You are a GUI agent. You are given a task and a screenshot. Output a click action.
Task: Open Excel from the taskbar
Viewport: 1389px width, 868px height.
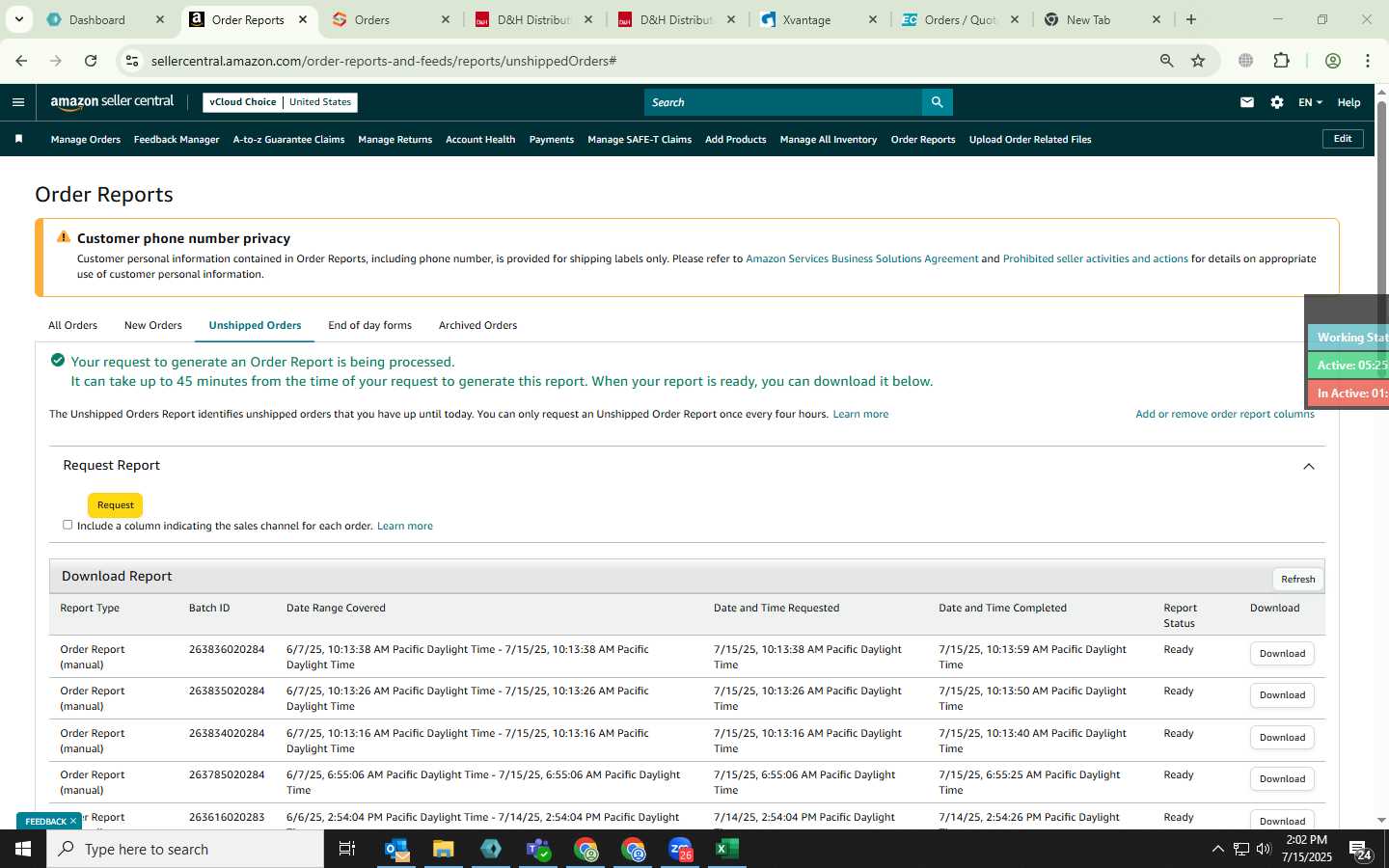[x=727, y=849]
